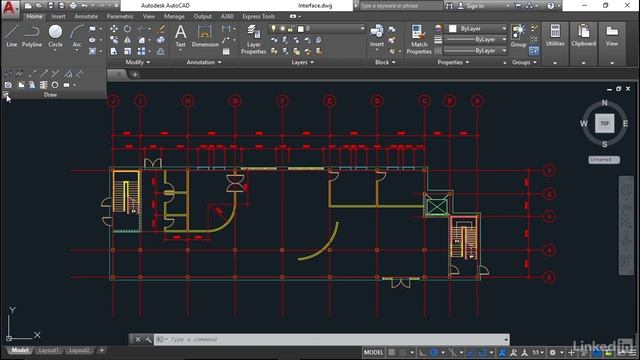Screen dimensions: 640x360
Task: Click the Match Properties tool
Action: pos(419,39)
